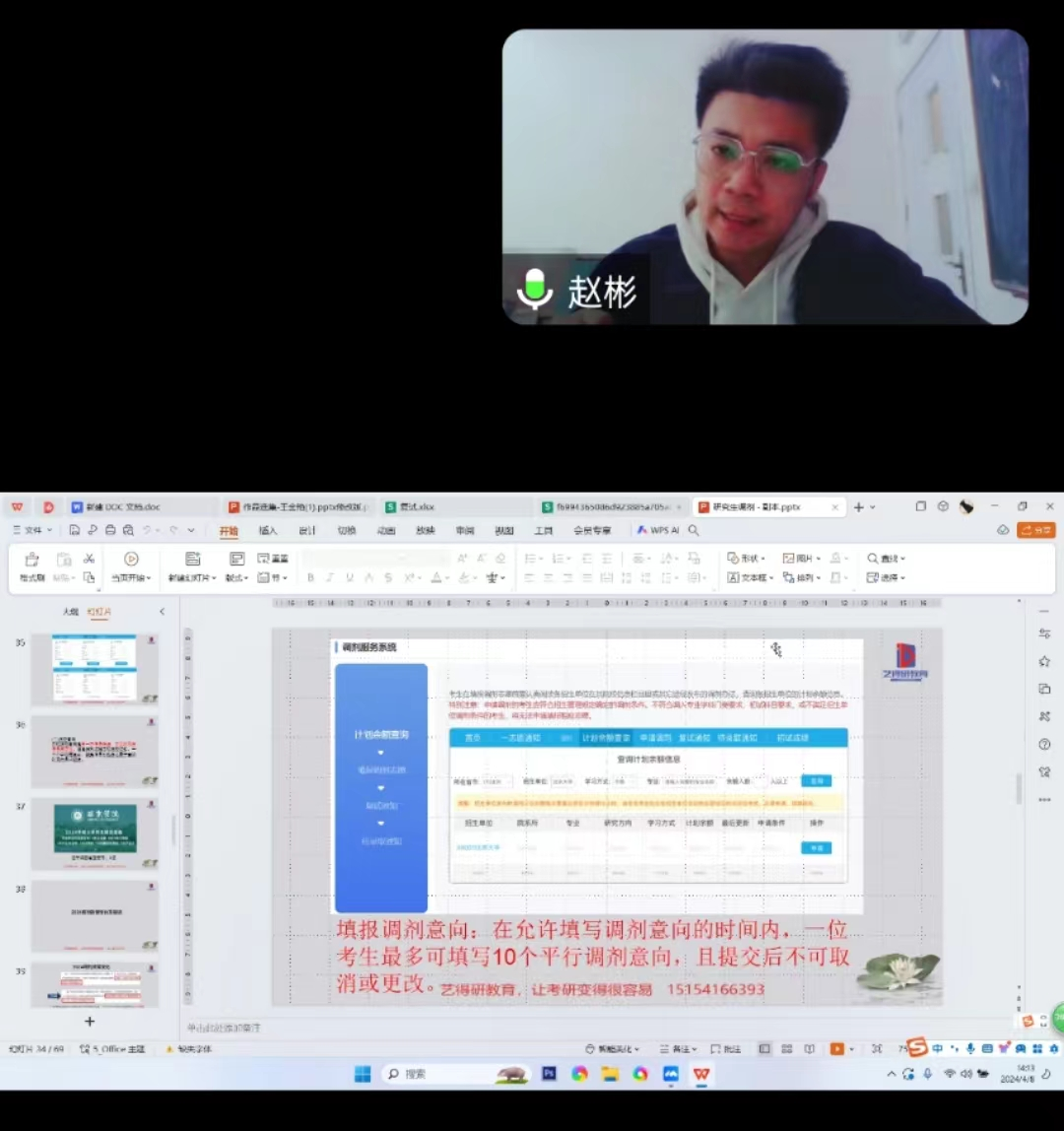This screenshot has width=1064, height=1131.
Task: Toggle italic text formatting
Action: (330, 578)
